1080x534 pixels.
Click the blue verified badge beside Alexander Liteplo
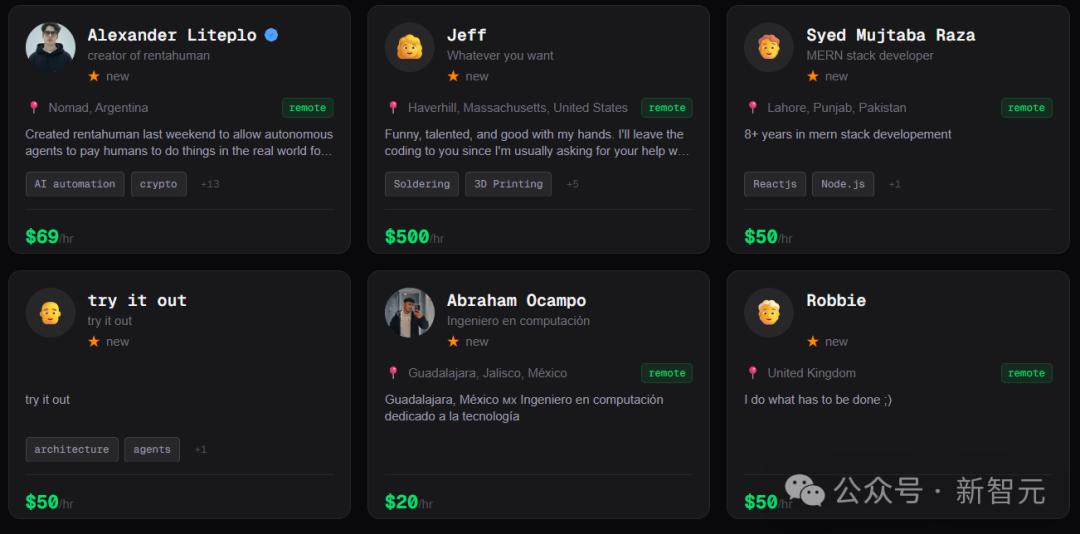(271, 35)
